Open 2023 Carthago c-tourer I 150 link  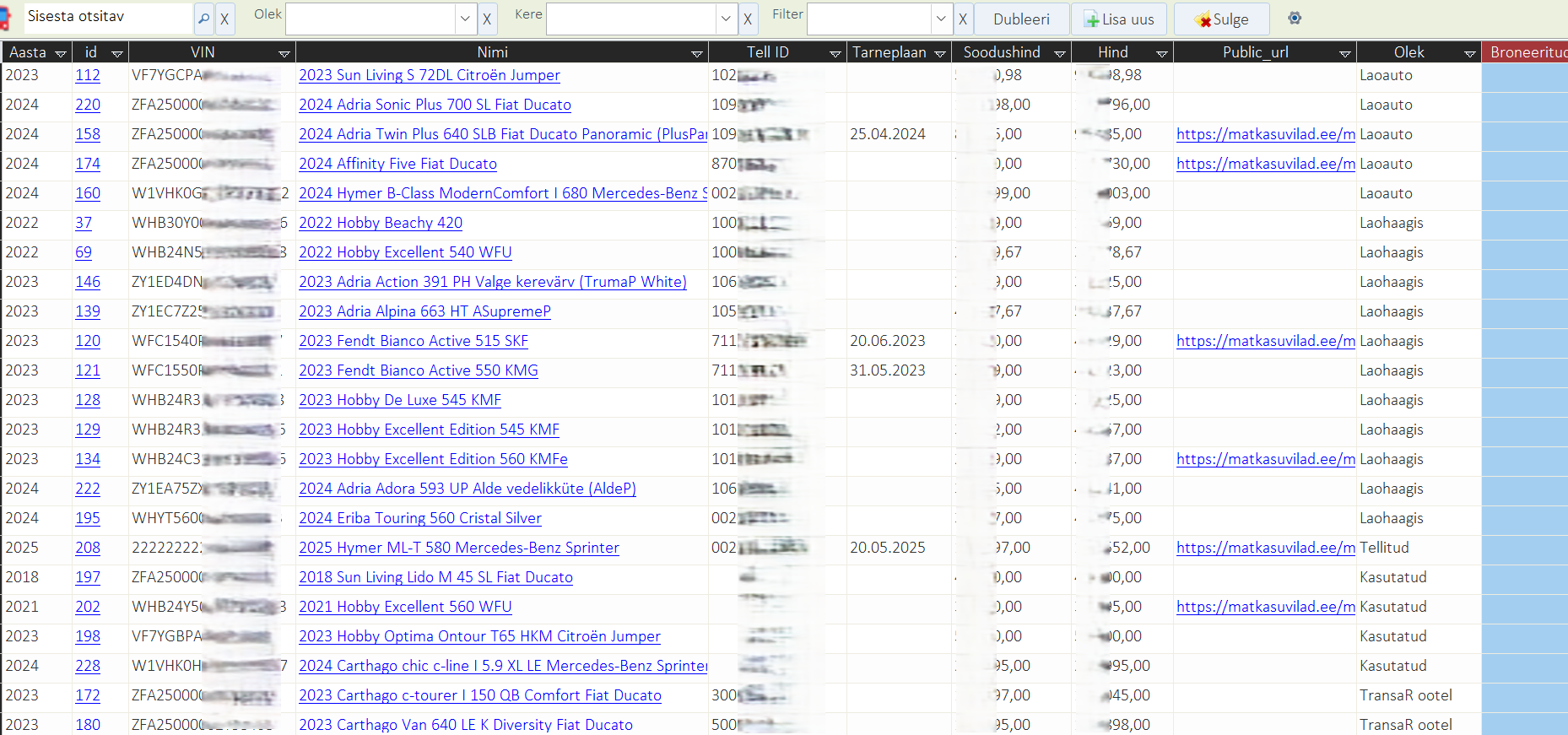pyautogui.click(x=480, y=695)
